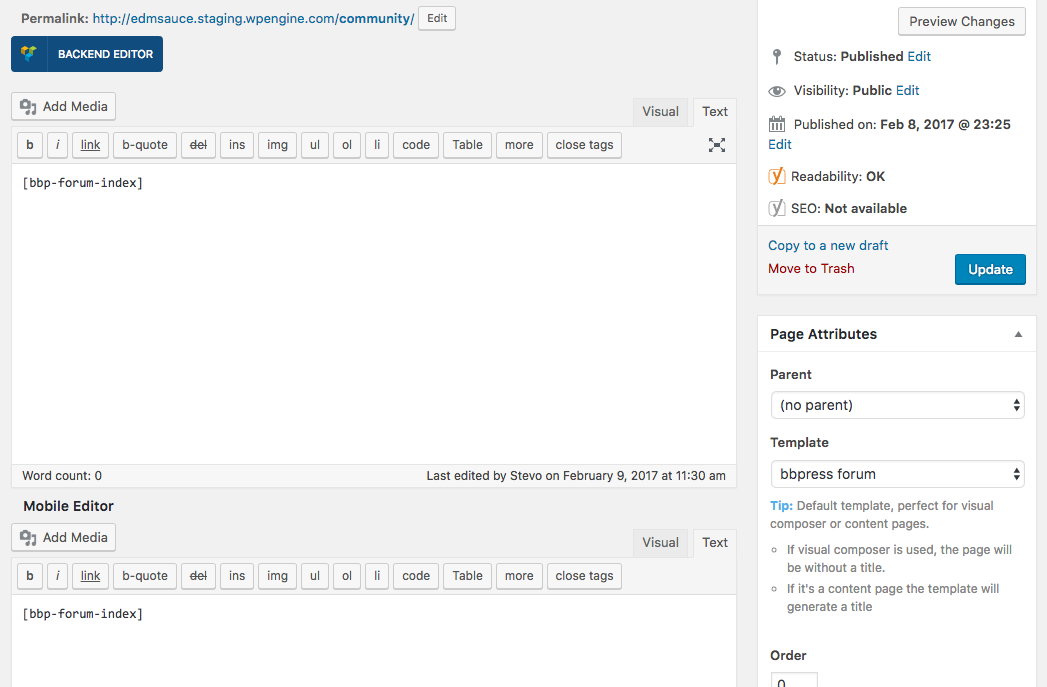
Task: Click Copy to a new draft
Action: (828, 246)
